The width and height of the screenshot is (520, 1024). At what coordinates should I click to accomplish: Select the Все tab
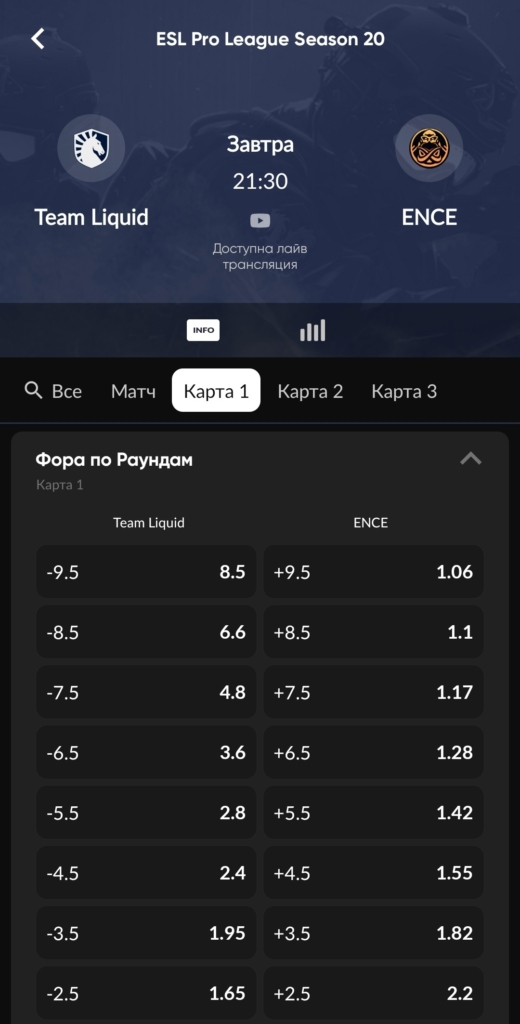pyautogui.click(x=67, y=391)
